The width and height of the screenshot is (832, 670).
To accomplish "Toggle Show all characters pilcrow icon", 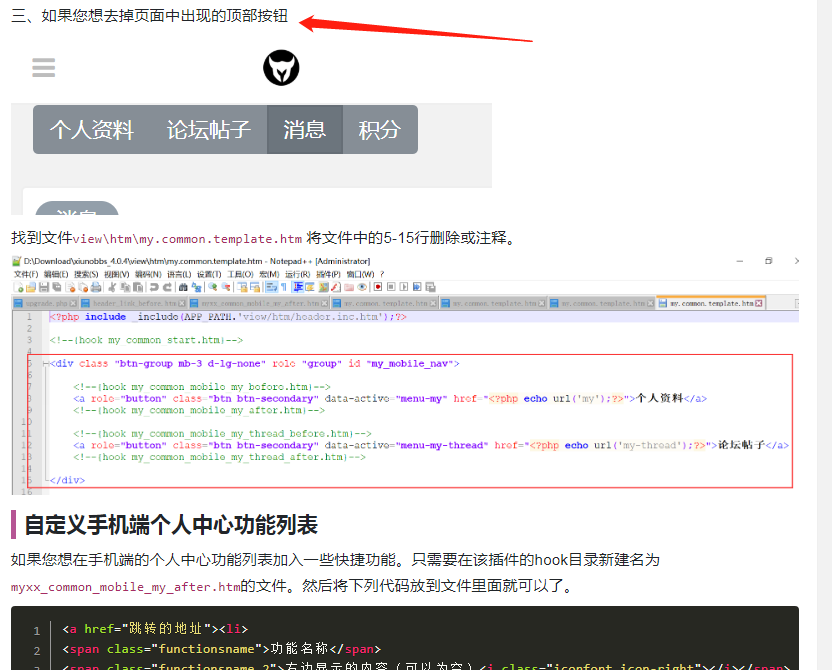I will click(x=284, y=287).
